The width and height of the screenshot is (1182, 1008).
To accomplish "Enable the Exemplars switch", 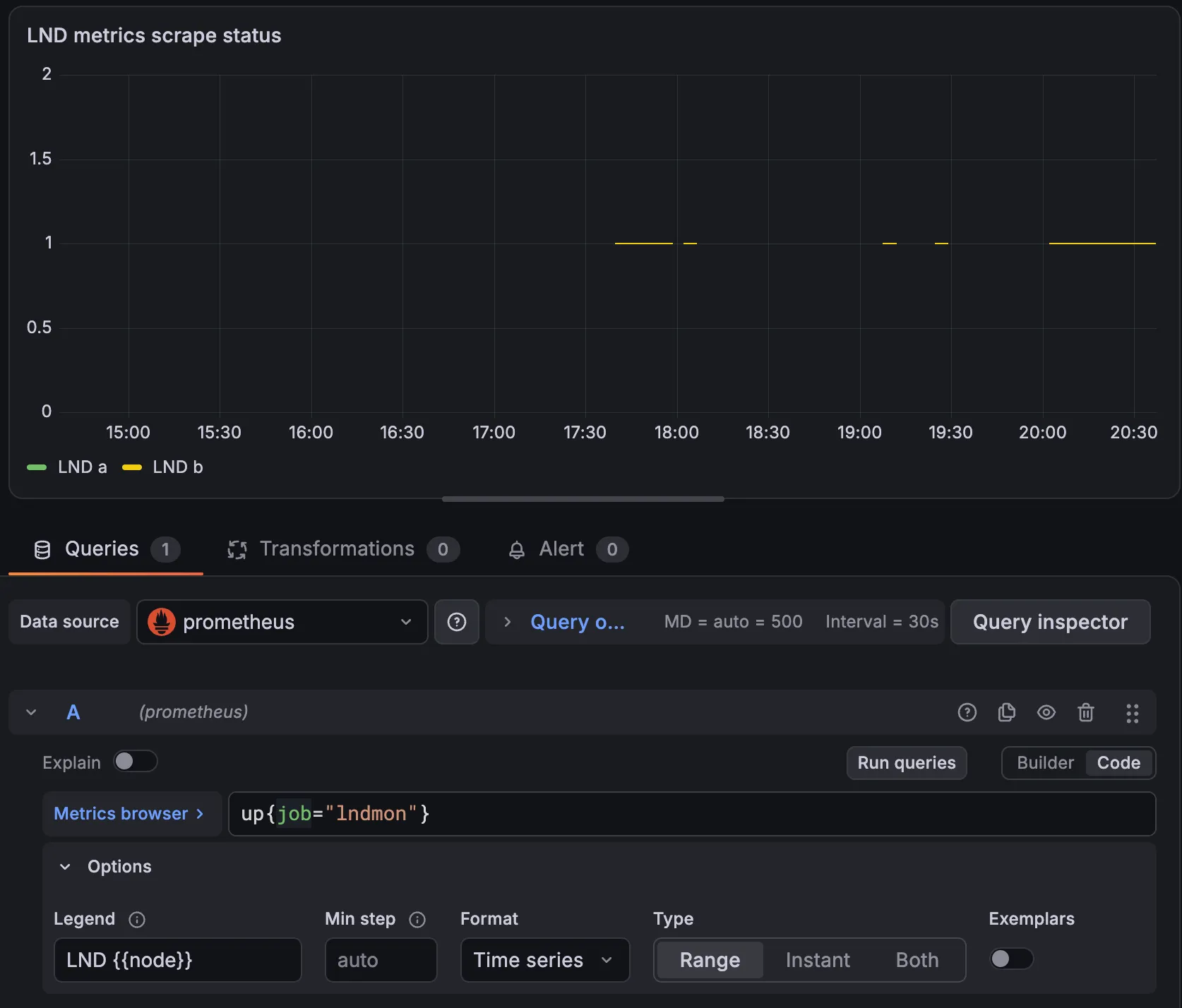I will 1011,959.
